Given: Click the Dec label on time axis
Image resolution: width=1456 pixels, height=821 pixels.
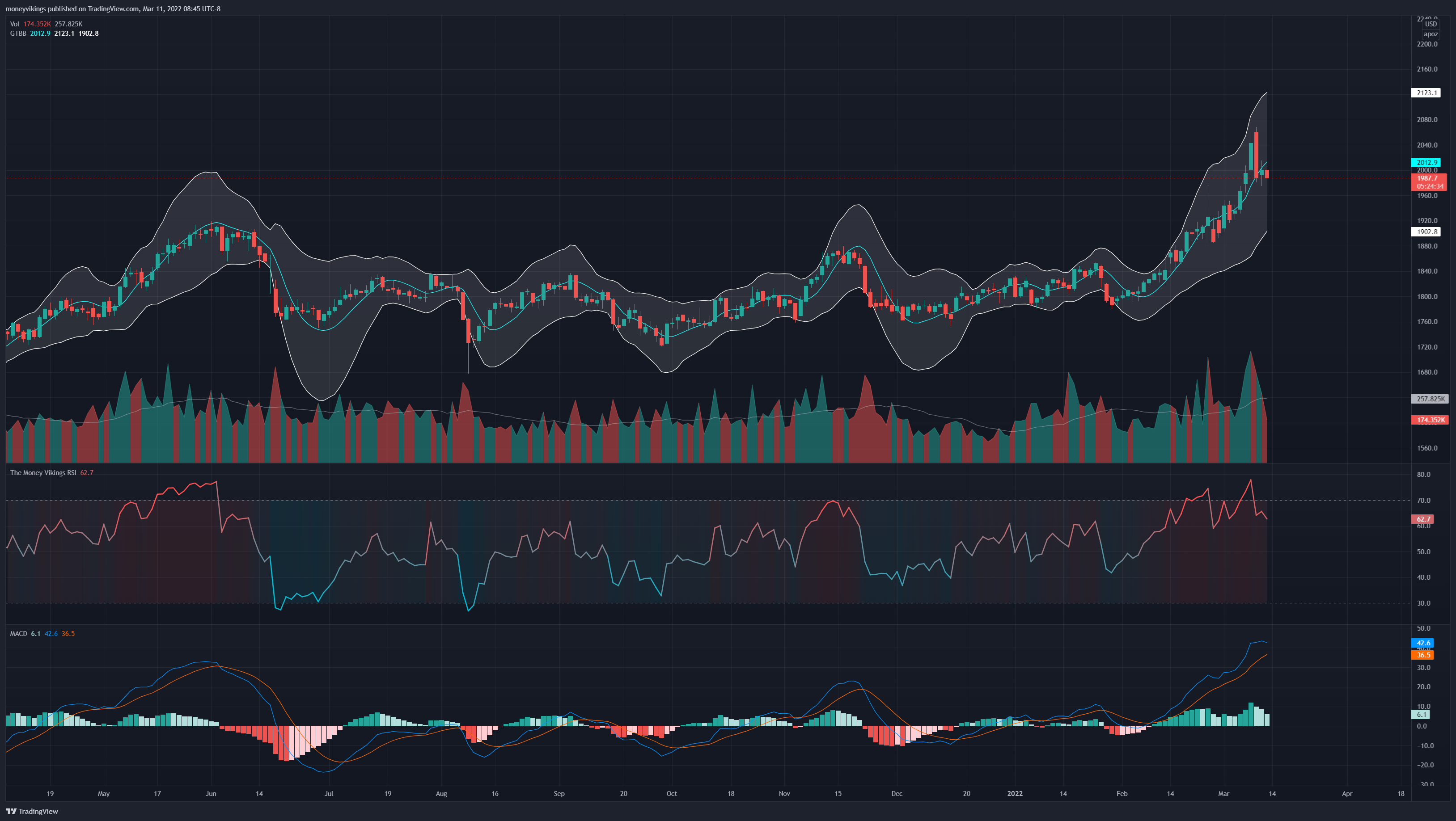Looking at the screenshot, I should click(897, 793).
